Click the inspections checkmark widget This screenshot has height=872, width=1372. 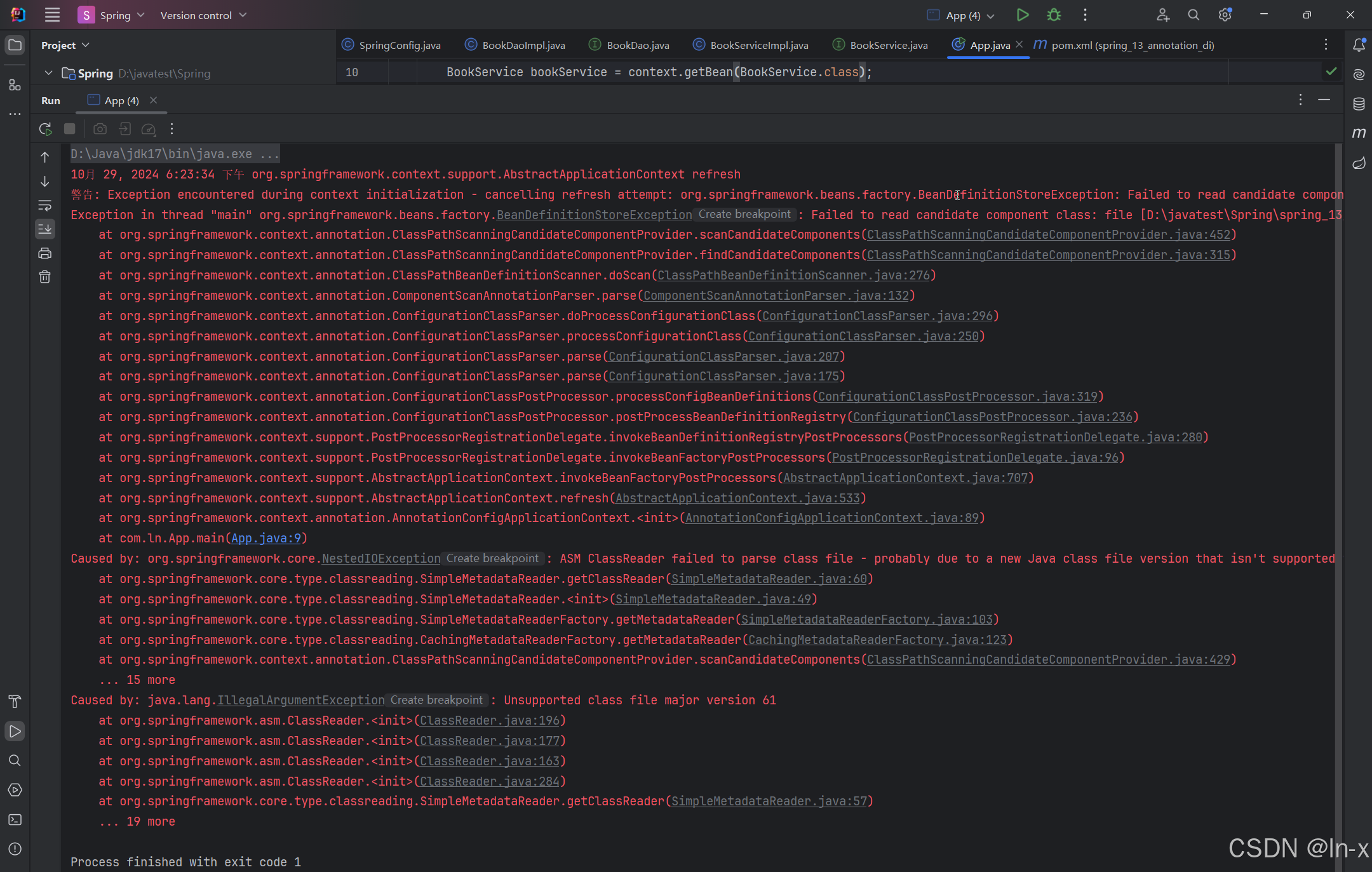click(1332, 72)
